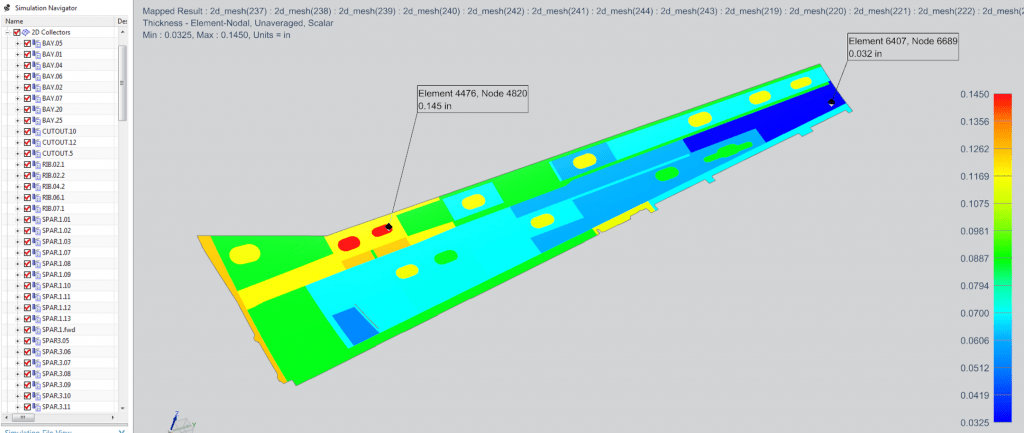The image size is (1024, 433).
Task: Toggle the SPAR.1.07 checkbox
Action: point(27,252)
